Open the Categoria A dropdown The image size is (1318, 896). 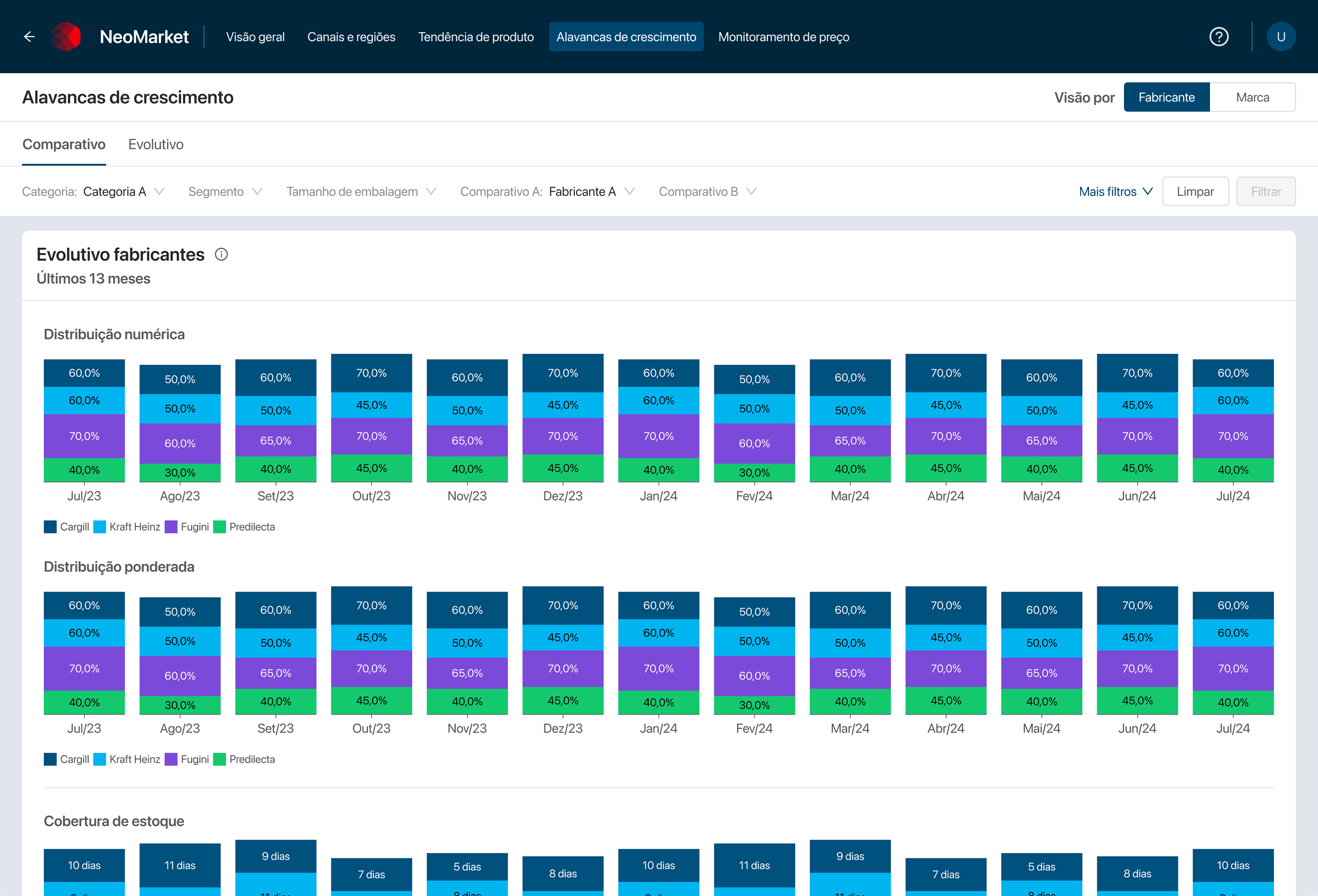click(x=93, y=192)
